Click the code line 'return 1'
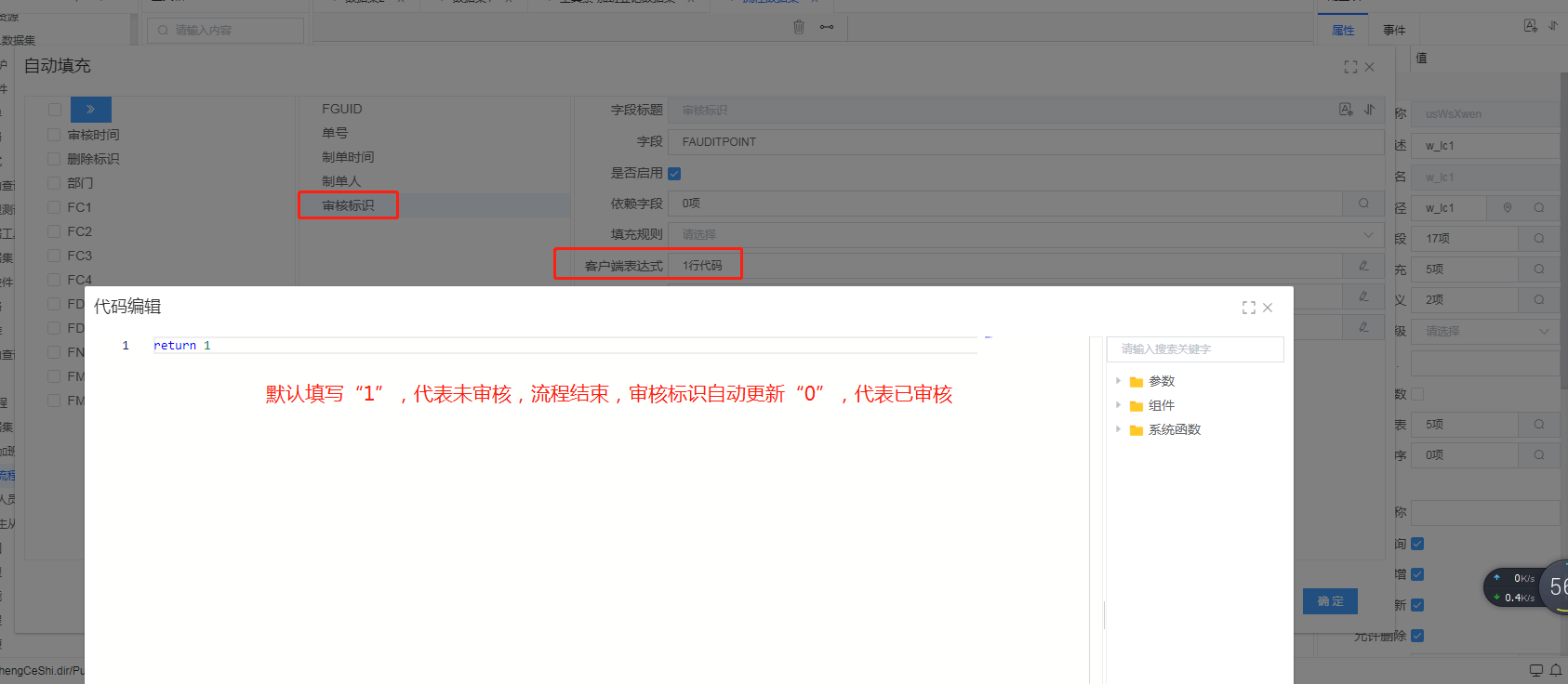This screenshot has height=684, width=1568. coord(182,346)
